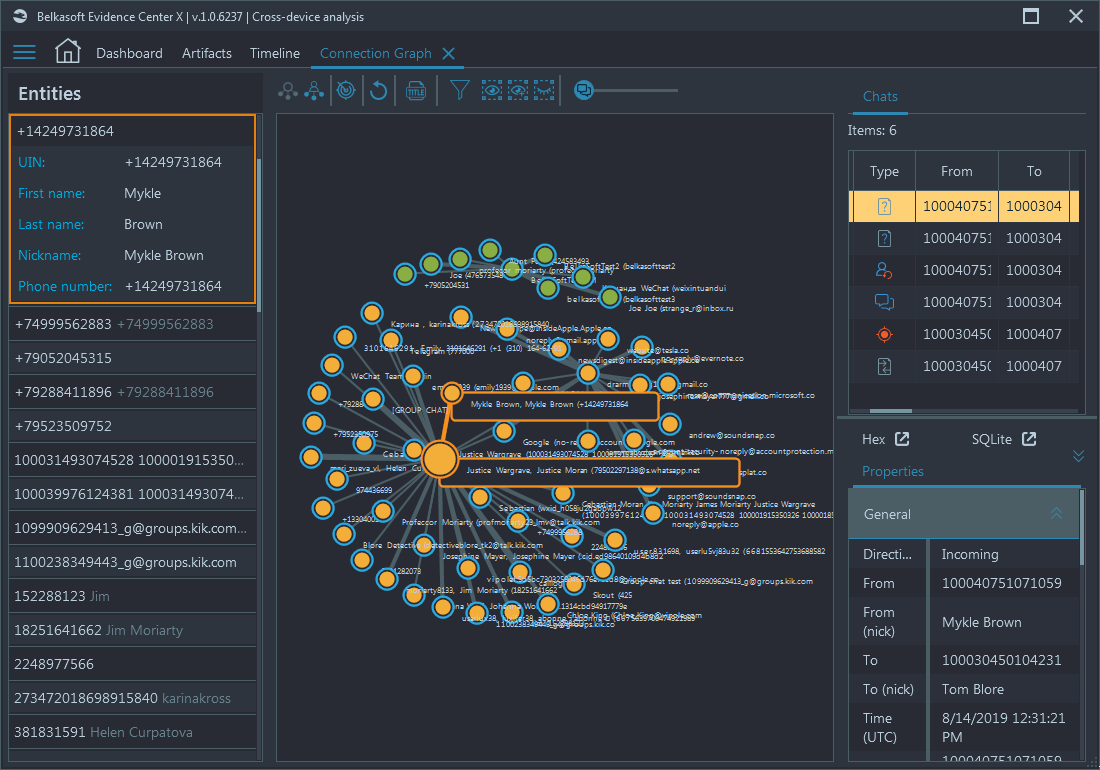The image size is (1100, 770).
Task: Select the 381831591 Helen Curpatova entity
Action: [132, 732]
